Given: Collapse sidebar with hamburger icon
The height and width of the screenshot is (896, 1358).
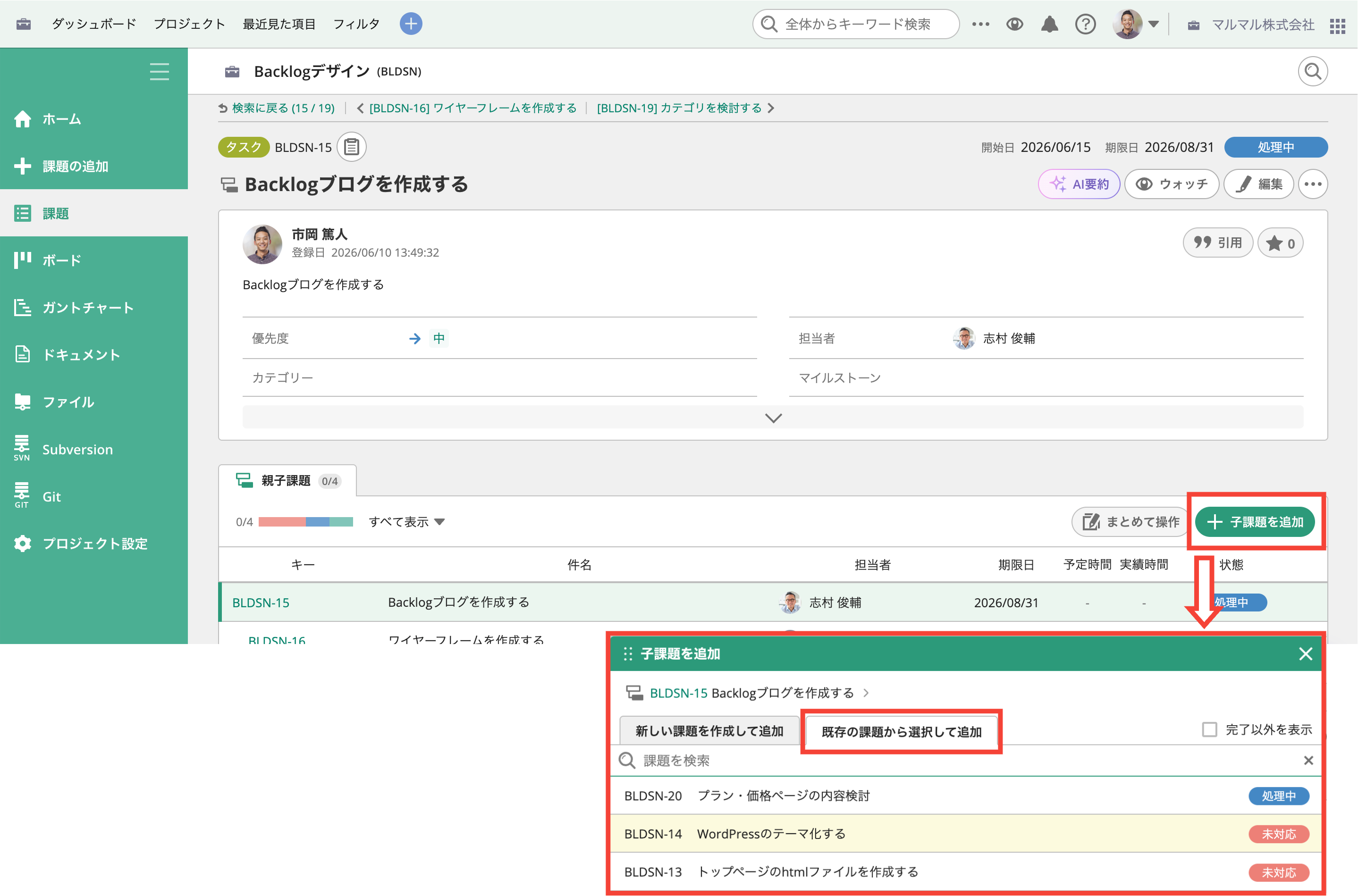Looking at the screenshot, I should click(x=160, y=71).
